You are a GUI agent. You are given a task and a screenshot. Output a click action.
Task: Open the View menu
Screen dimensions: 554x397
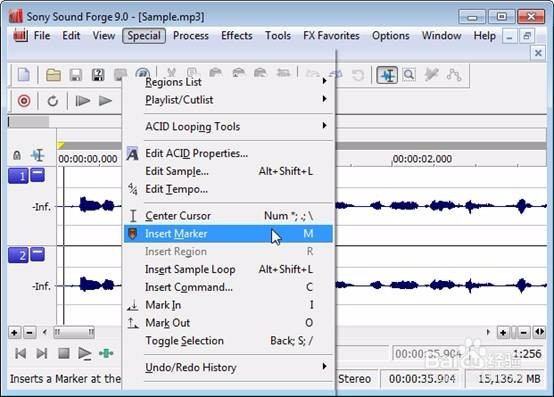[104, 36]
